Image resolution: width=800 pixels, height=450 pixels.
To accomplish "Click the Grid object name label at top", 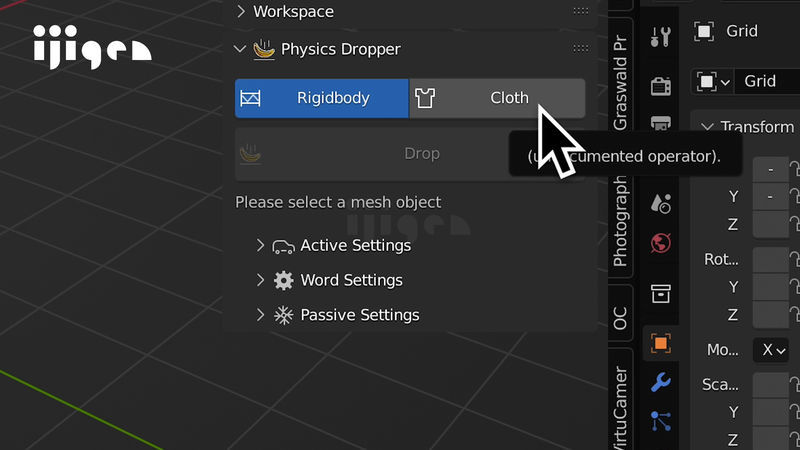I will click(742, 32).
